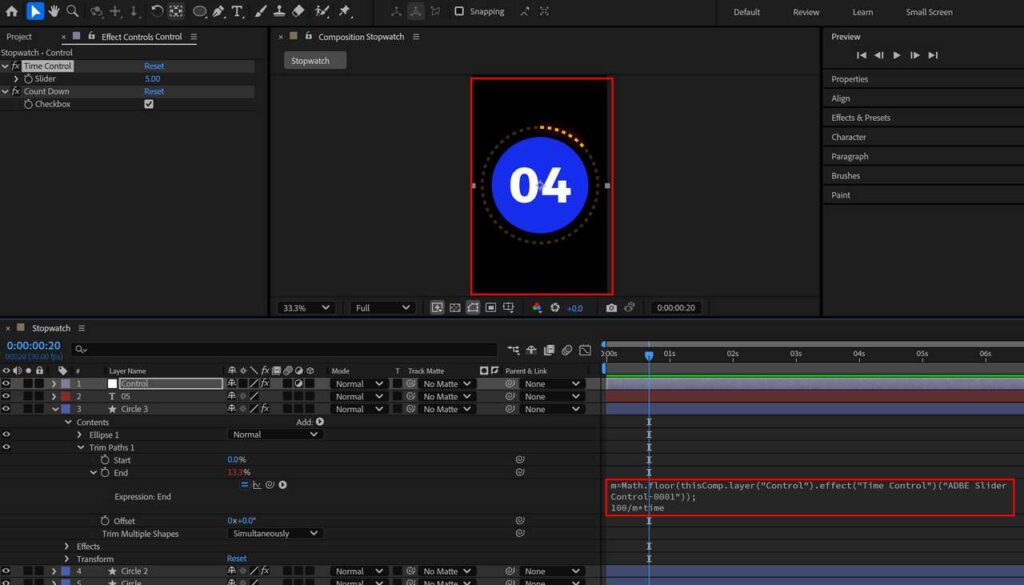Open the Mode dropdown for the Control layer

(359, 384)
